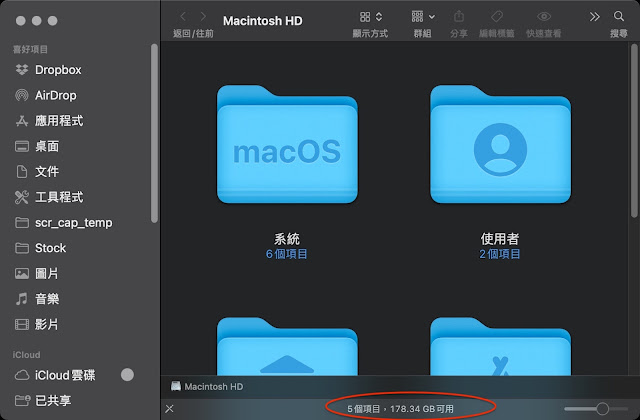Open Dropbox in the sidebar

[48, 70]
